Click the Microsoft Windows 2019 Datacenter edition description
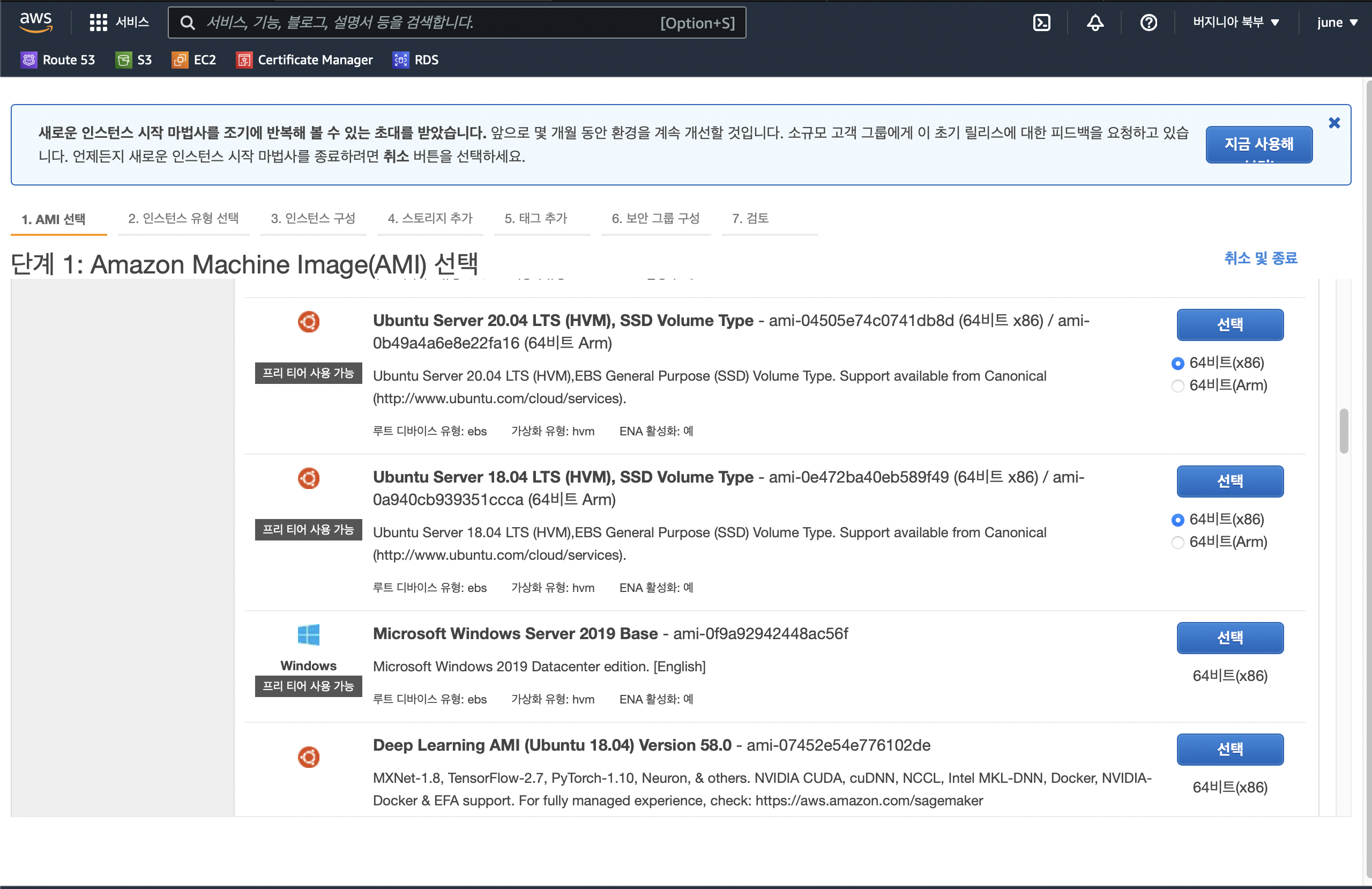The image size is (1372, 889). (x=539, y=666)
